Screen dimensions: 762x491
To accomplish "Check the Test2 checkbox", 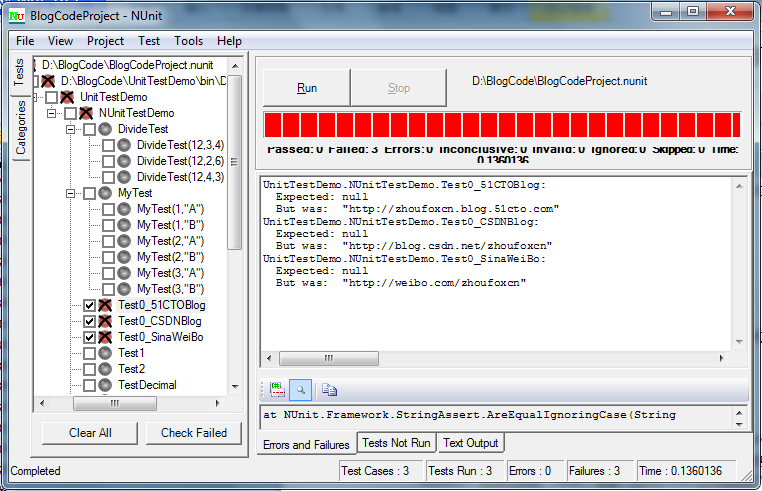I will click(89, 370).
